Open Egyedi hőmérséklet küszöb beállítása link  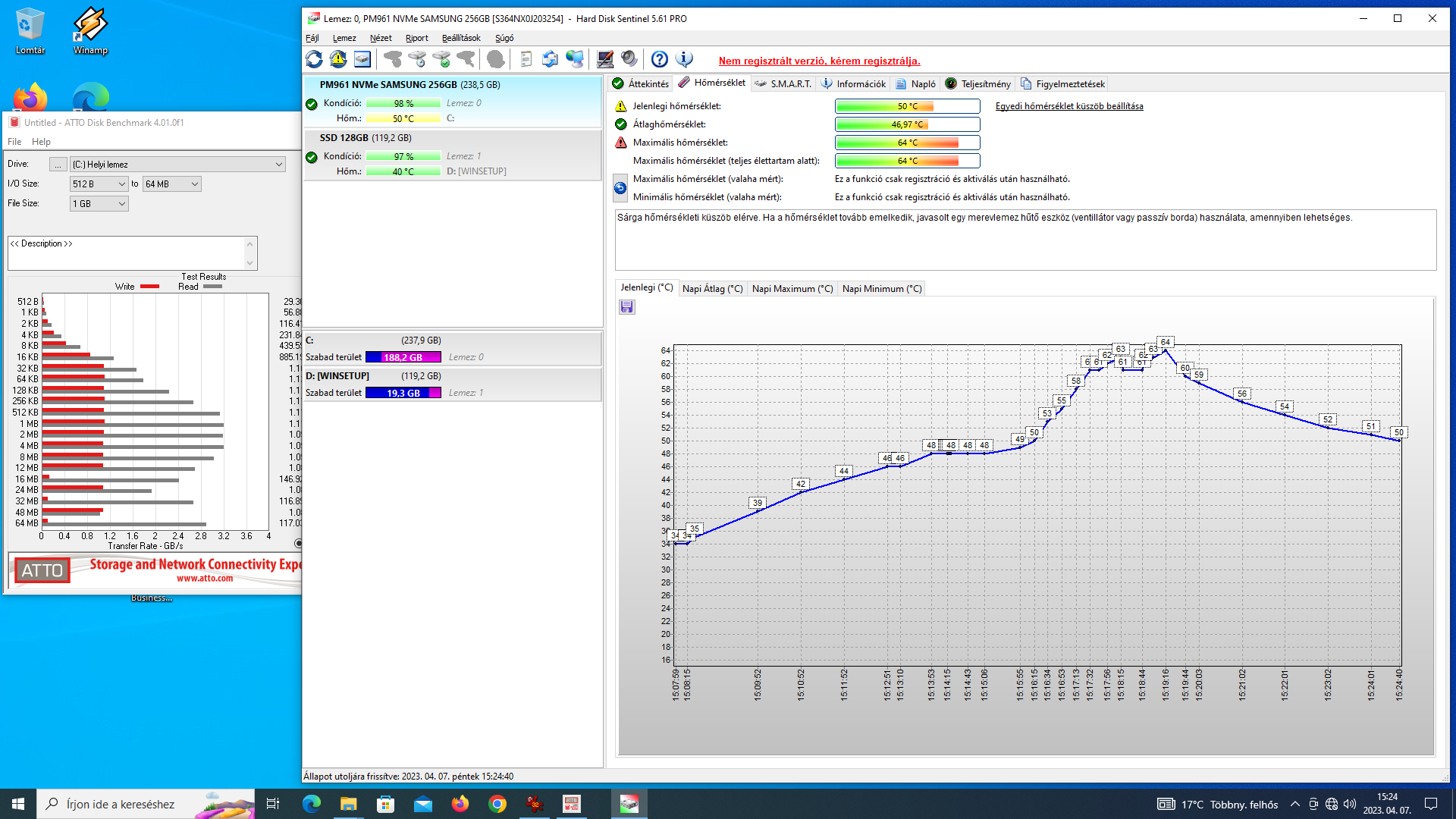pos(1069,106)
